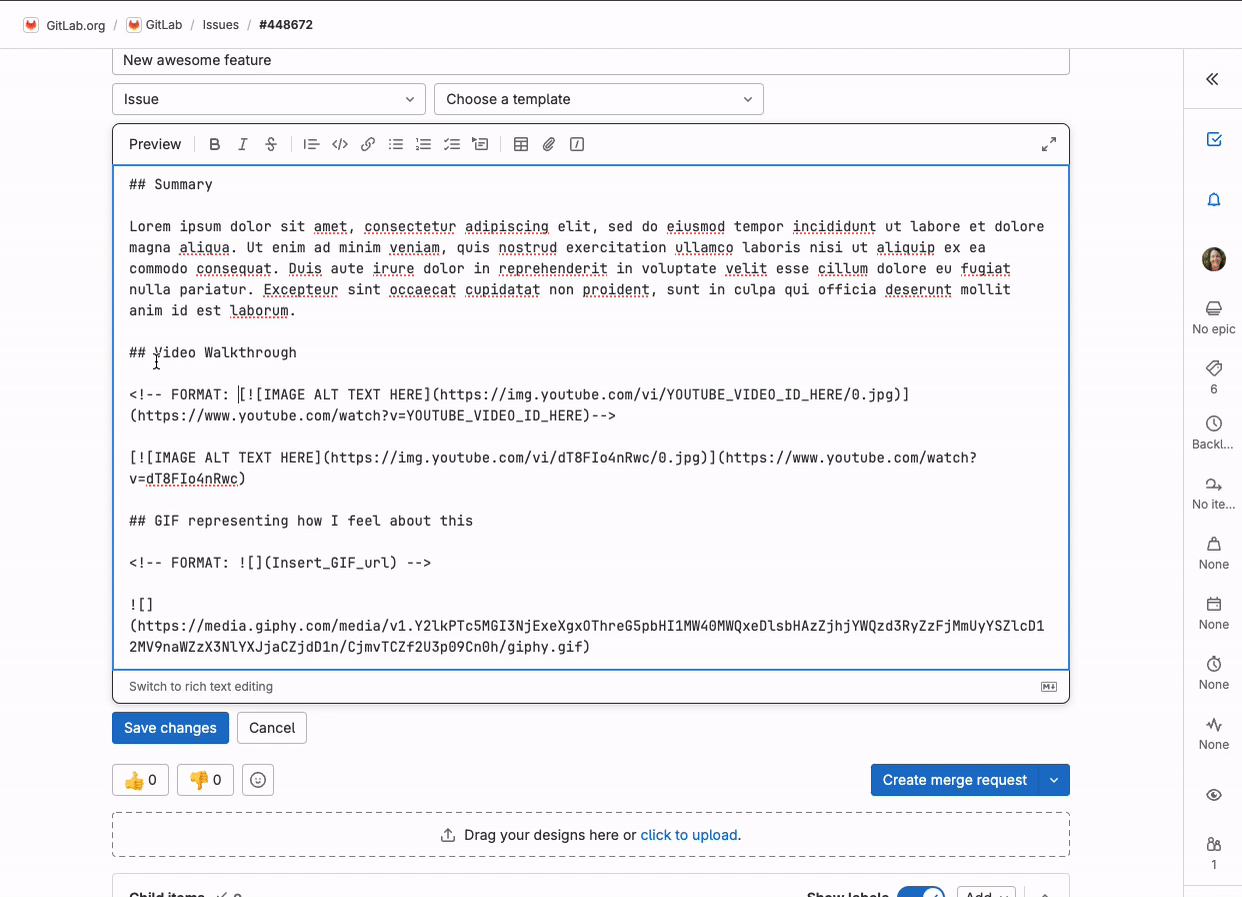The height and width of the screenshot is (897, 1242).
Task: Toggle the Show labels switch
Action: (x=920, y=893)
